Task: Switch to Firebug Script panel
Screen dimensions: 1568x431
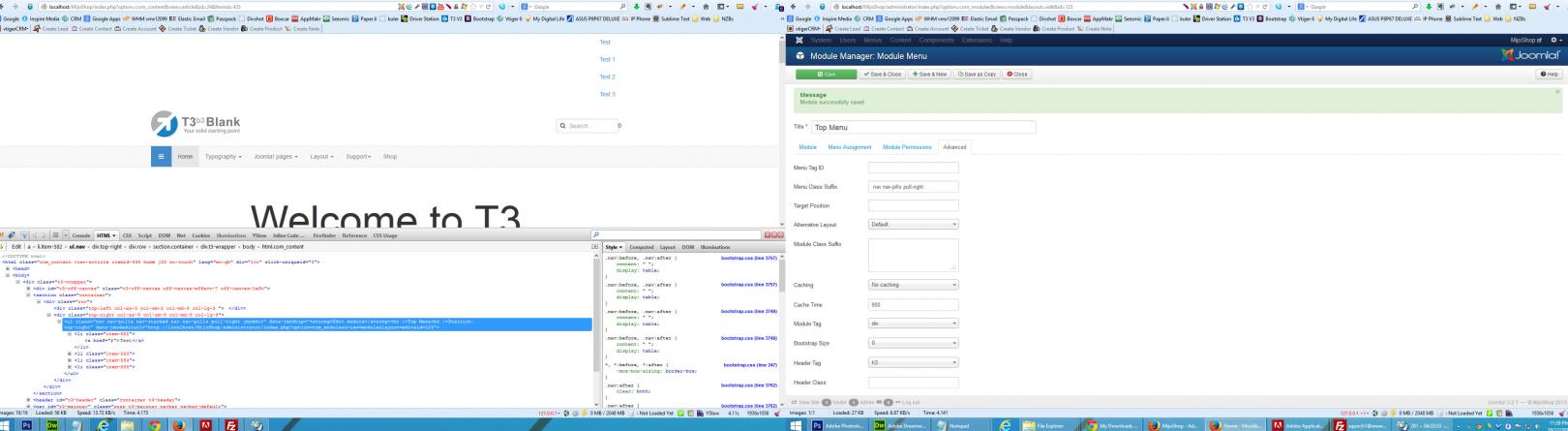Action: tap(144, 235)
